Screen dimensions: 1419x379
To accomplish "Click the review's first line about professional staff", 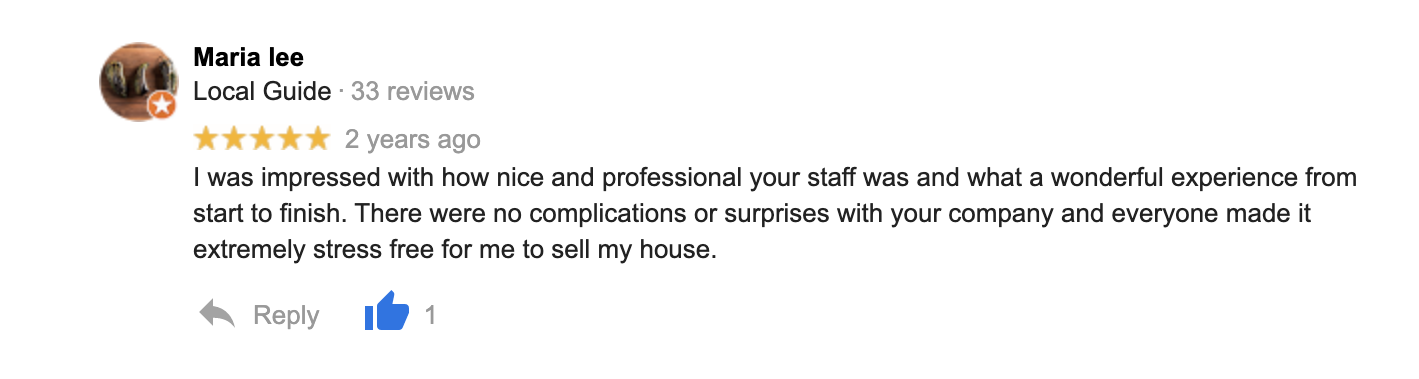I will [x=775, y=179].
